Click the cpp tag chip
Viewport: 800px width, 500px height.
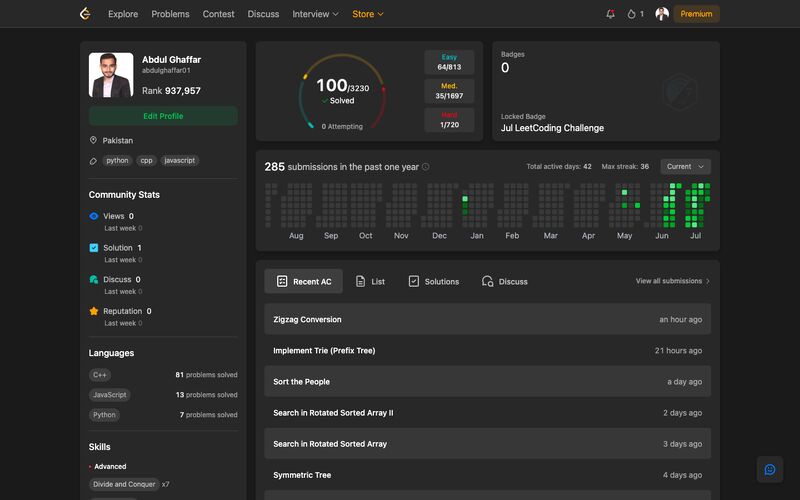(x=146, y=160)
